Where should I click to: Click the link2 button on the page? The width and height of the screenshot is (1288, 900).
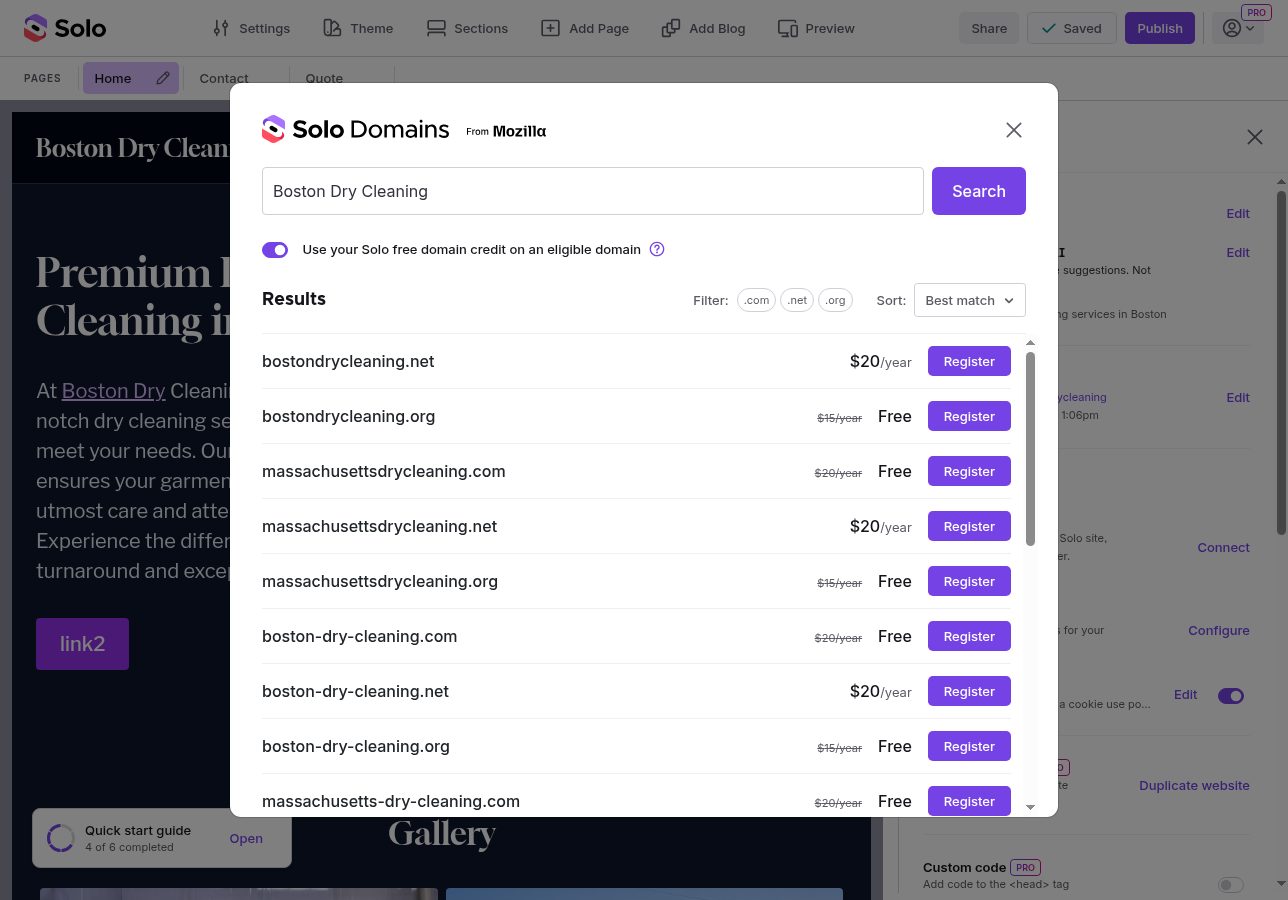click(82, 644)
